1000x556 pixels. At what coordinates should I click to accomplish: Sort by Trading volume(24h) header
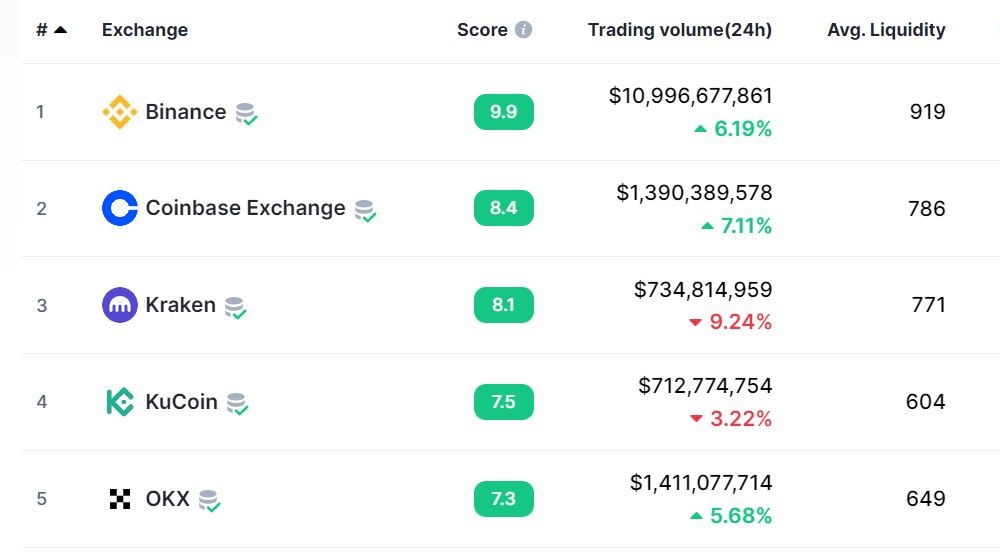tap(679, 30)
